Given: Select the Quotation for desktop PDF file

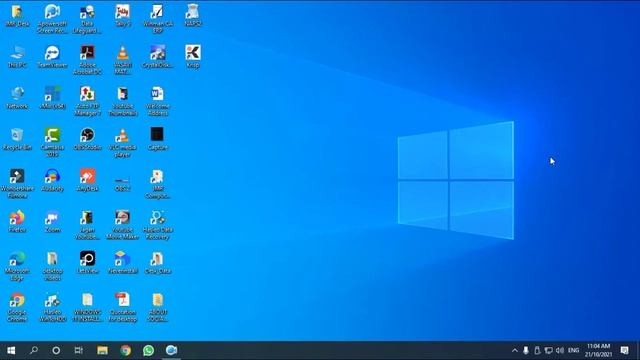Looking at the screenshot, I should (122, 307).
